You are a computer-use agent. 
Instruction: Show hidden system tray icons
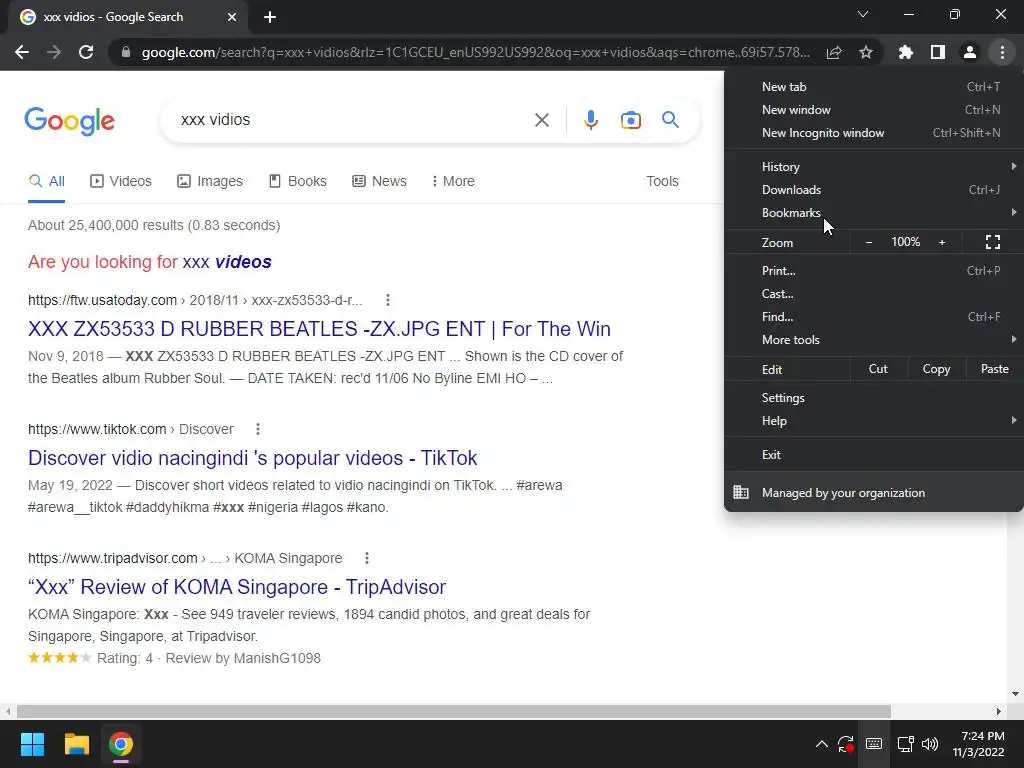pyautogui.click(x=822, y=744)
